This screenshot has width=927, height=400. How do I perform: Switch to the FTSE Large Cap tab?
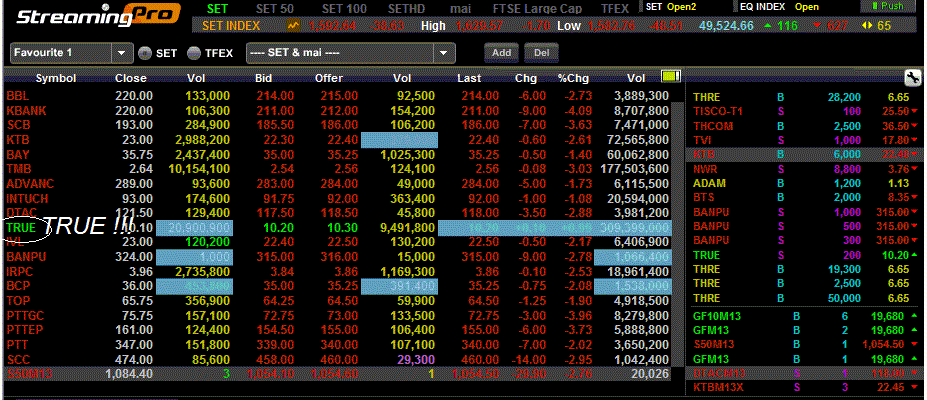537,8
